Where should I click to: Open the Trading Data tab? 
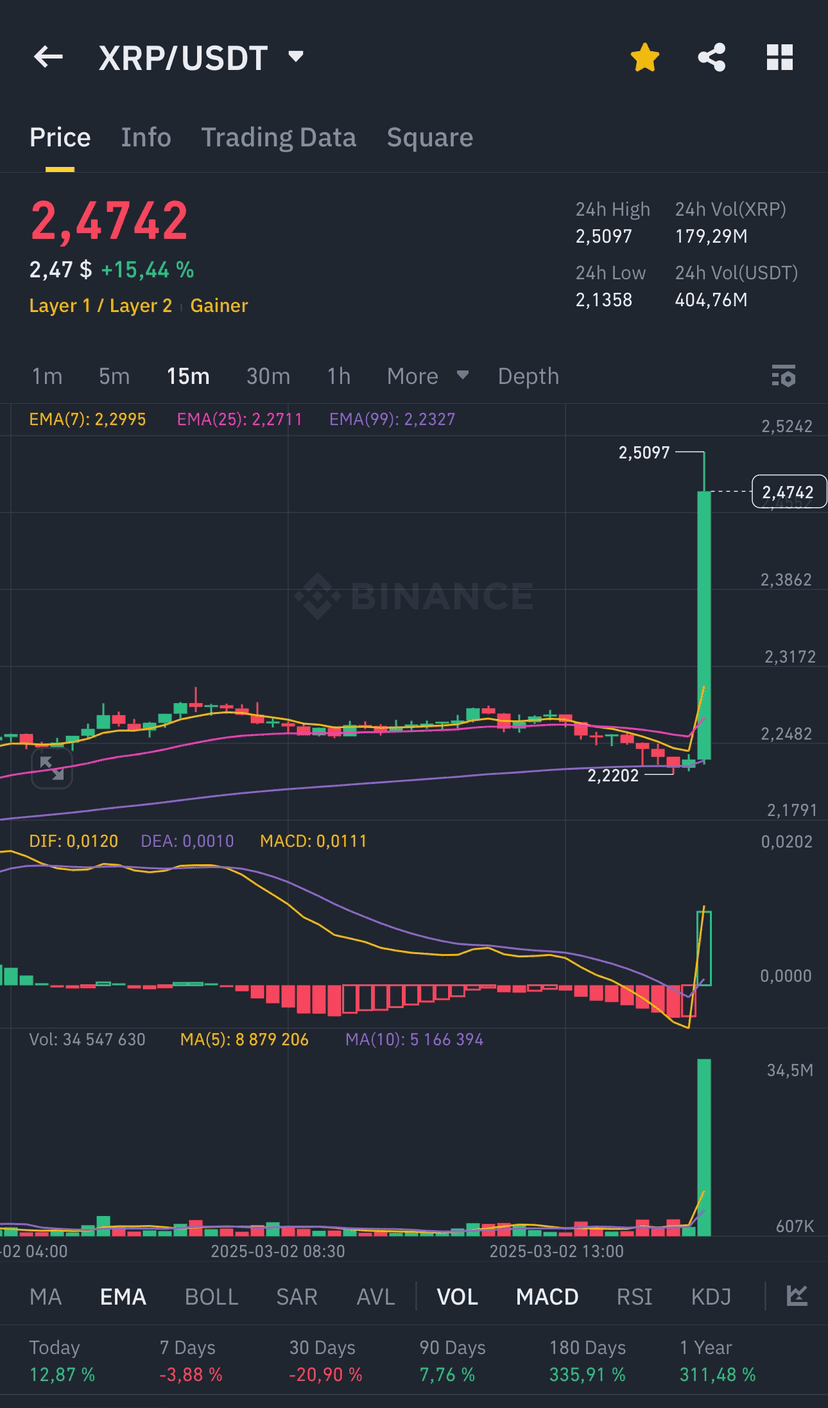pos(279,137)
